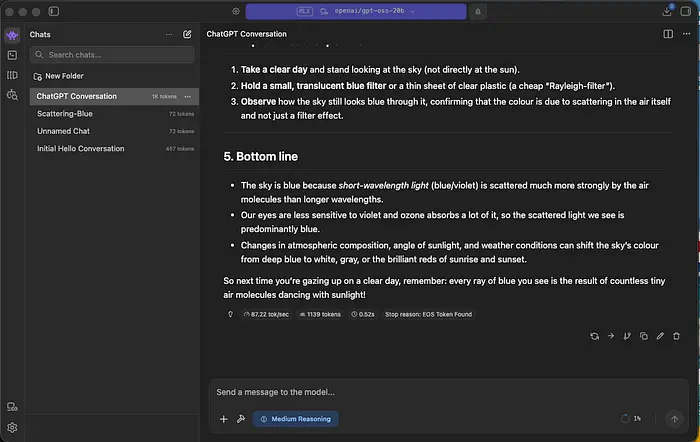Copy the assistant message

coord(644,336)
